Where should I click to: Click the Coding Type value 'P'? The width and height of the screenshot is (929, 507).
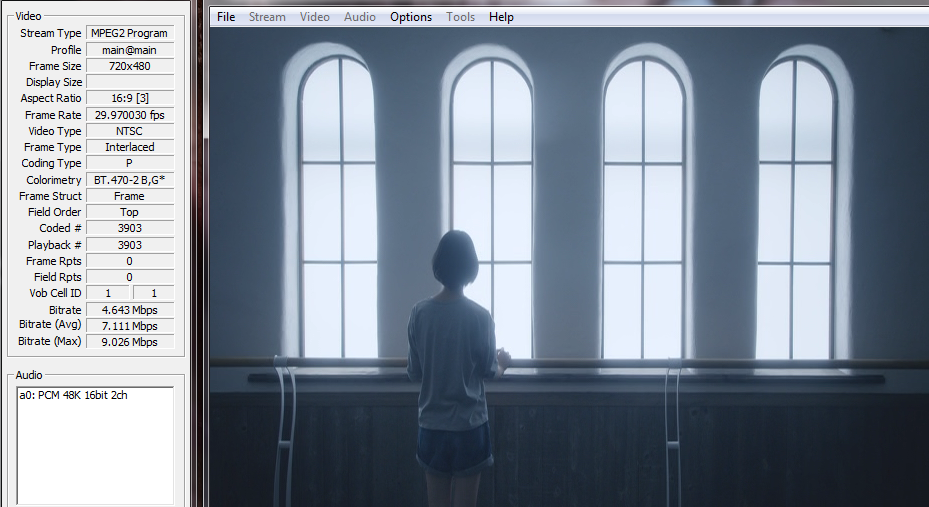coord(130,163)
